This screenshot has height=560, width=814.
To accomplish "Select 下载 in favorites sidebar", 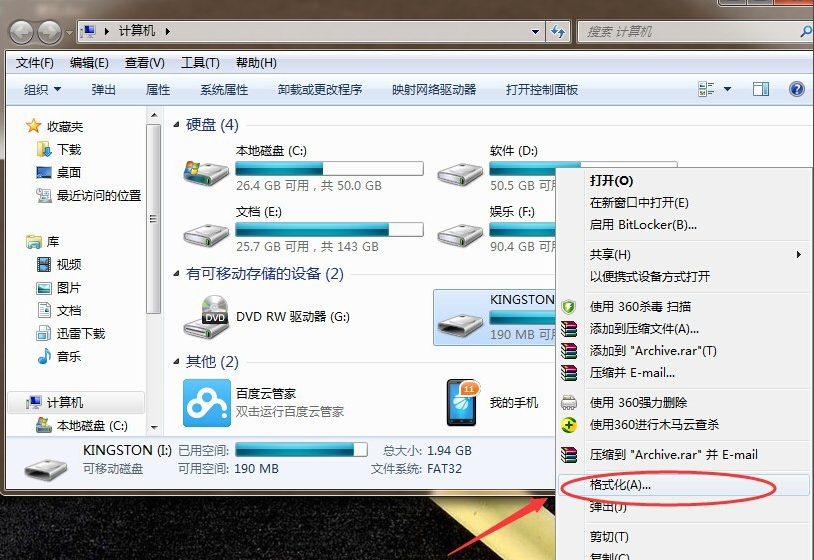I will (68, 149).
